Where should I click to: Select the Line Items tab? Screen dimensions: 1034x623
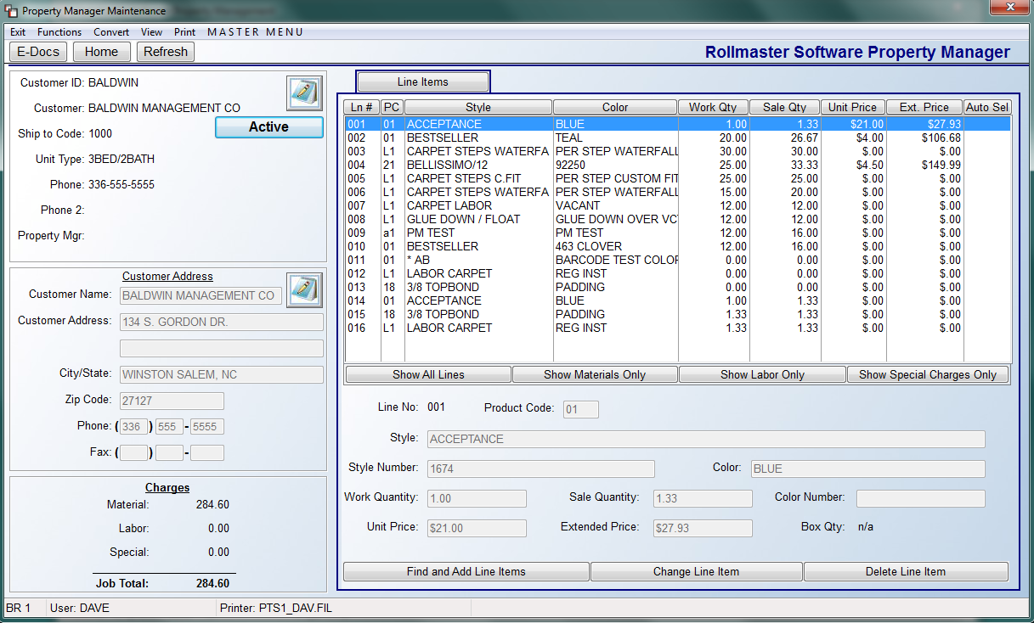[x=423, y=82]
